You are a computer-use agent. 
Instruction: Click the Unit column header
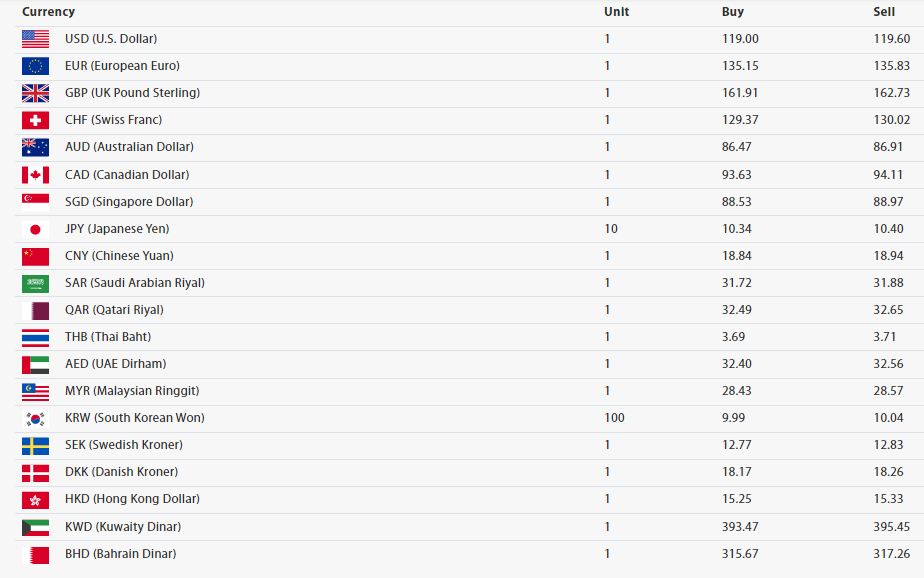click(616, 12)
